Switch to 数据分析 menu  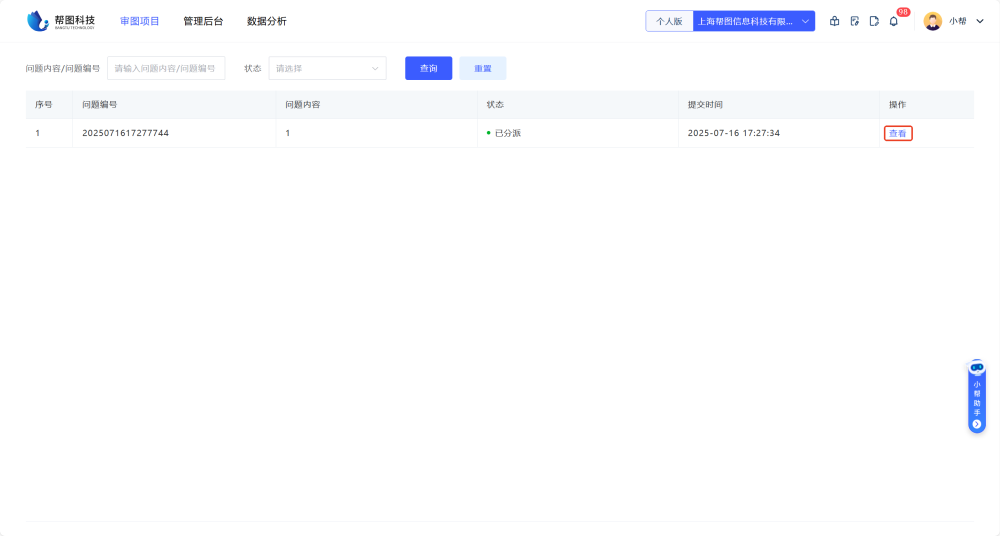click(266, 21)
